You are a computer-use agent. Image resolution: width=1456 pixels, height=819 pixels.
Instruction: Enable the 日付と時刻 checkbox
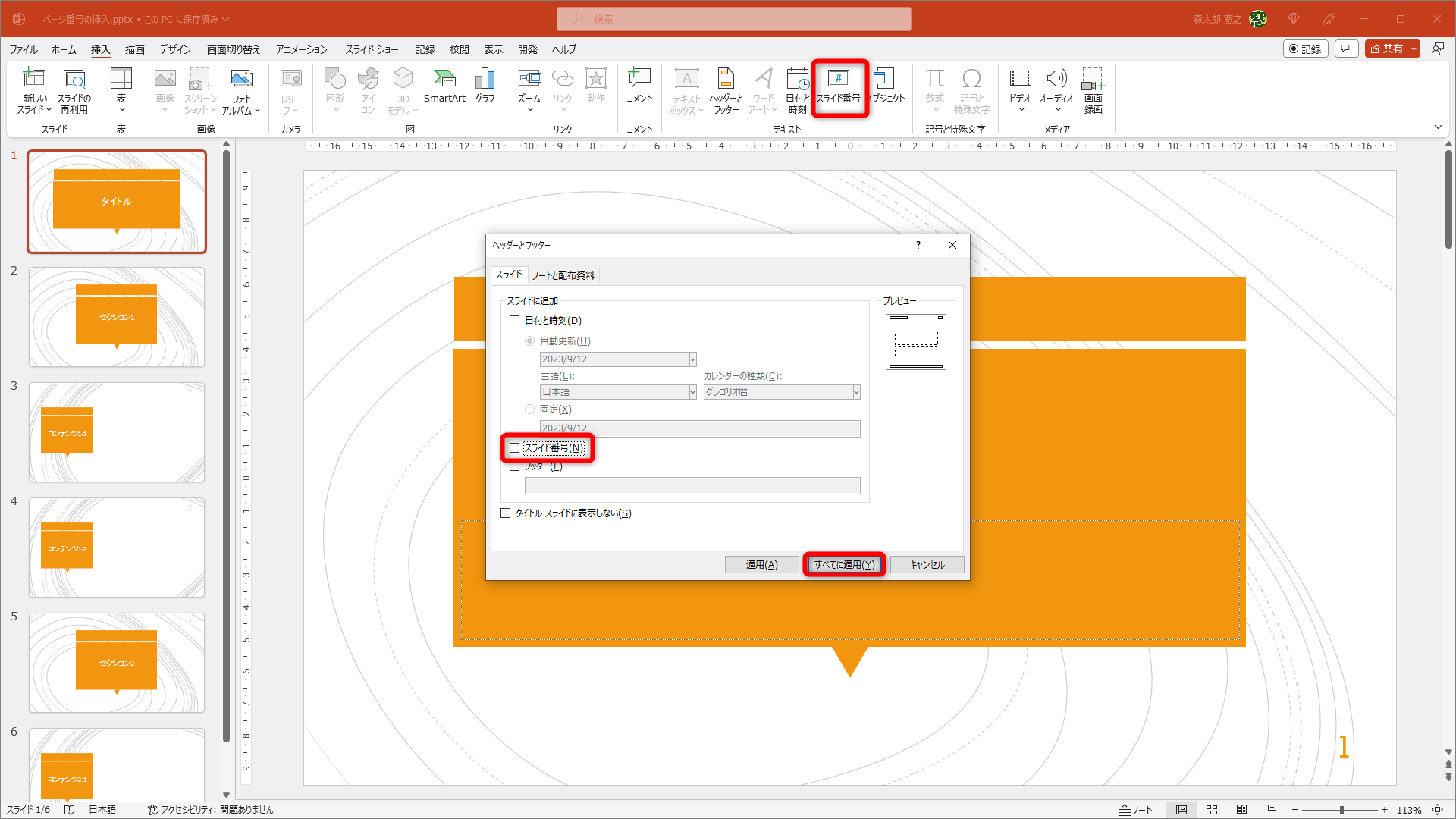tap(515, 321)
